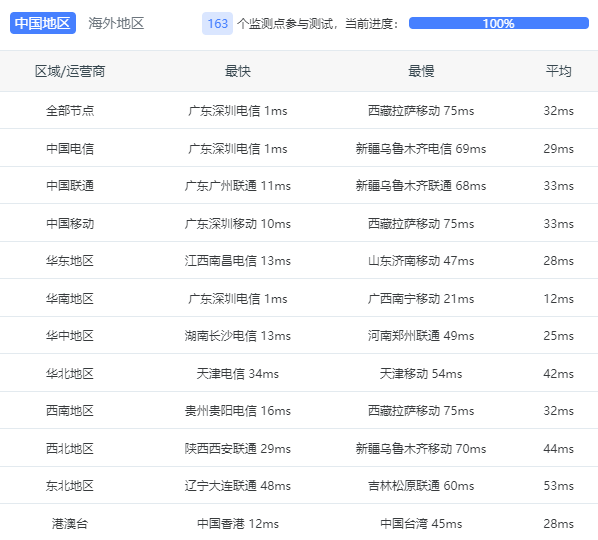Click 湖南长沙电信 13ms cell
The height and width of the screenshot is (540, 598).
[238, 336]
